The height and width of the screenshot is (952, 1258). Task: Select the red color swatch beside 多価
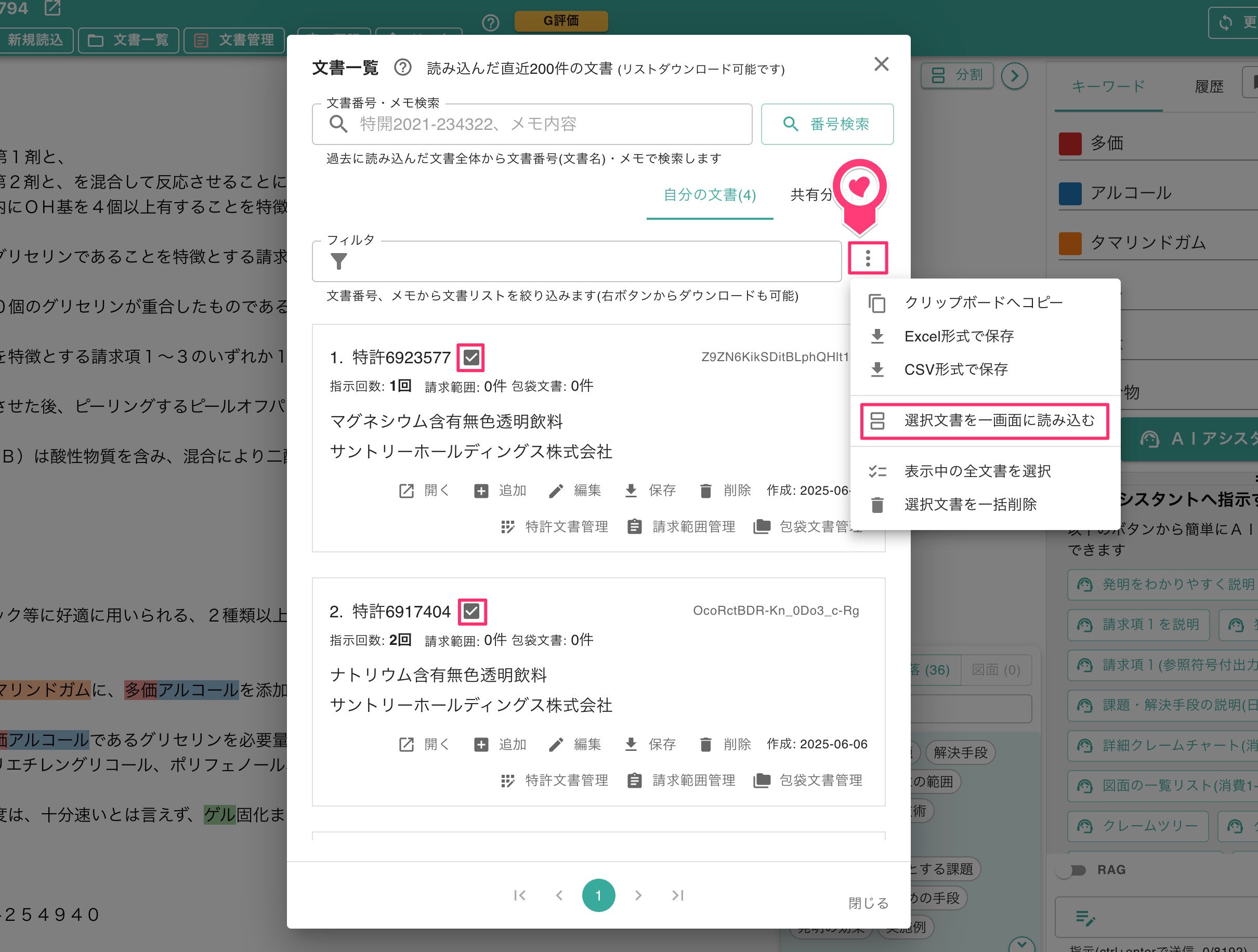pos(1070,143)
